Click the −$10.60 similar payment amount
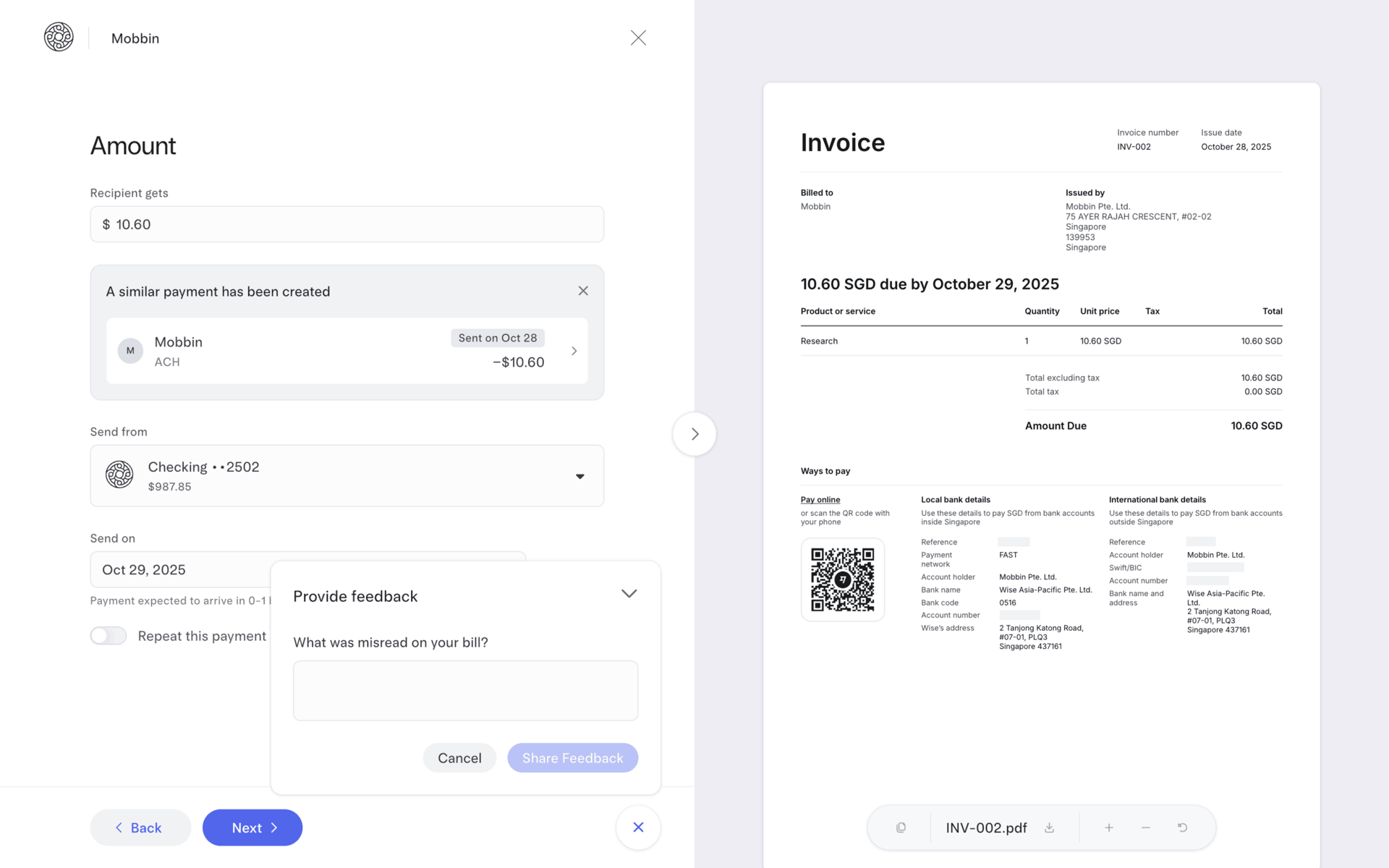This screenshot has height=868, width=1389. (518, 362)
